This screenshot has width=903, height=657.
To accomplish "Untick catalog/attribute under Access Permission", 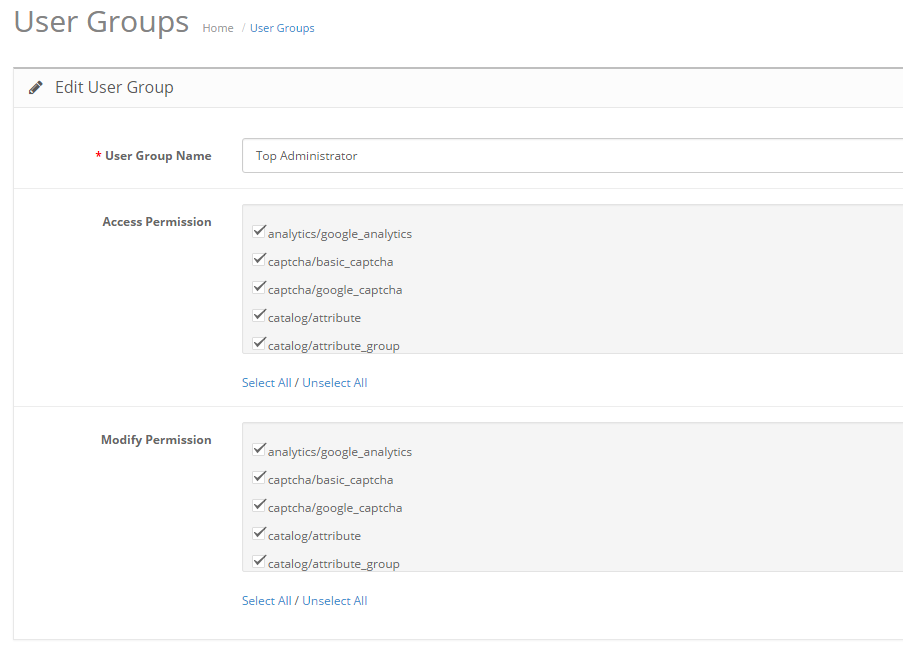I will [x=260, y=316].
